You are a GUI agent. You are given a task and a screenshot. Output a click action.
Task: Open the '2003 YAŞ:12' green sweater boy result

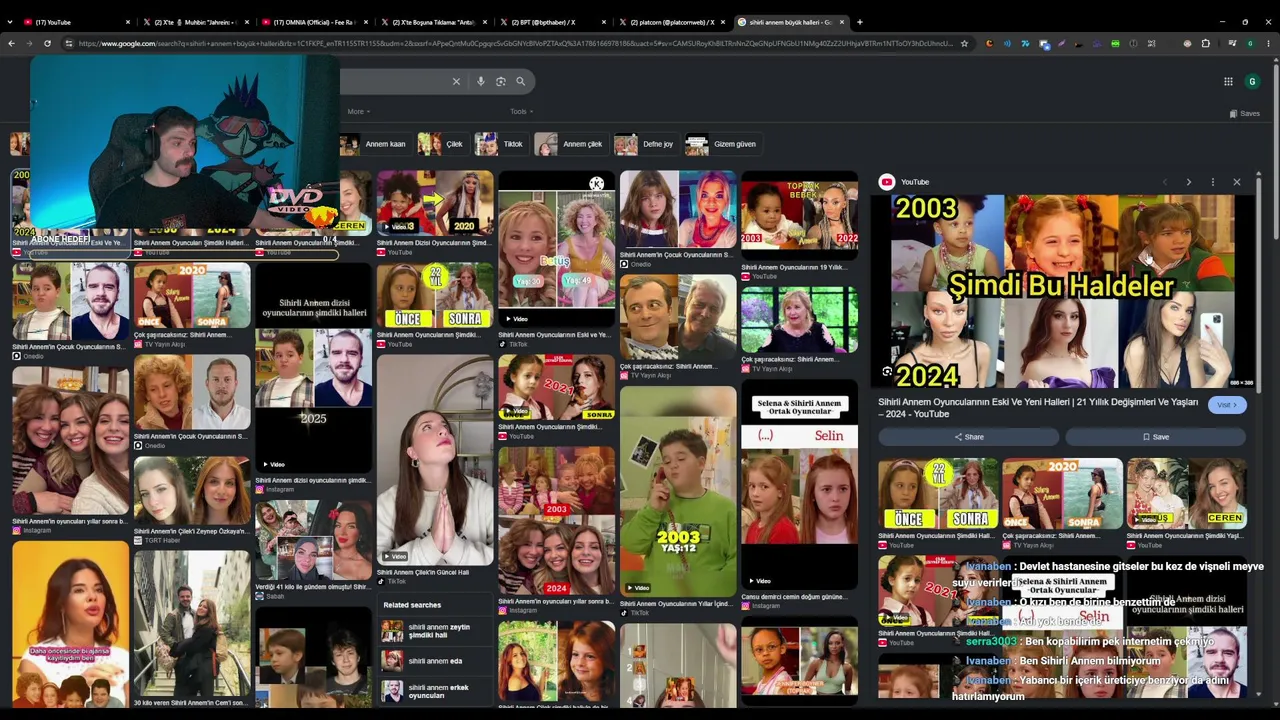[678, 493]
